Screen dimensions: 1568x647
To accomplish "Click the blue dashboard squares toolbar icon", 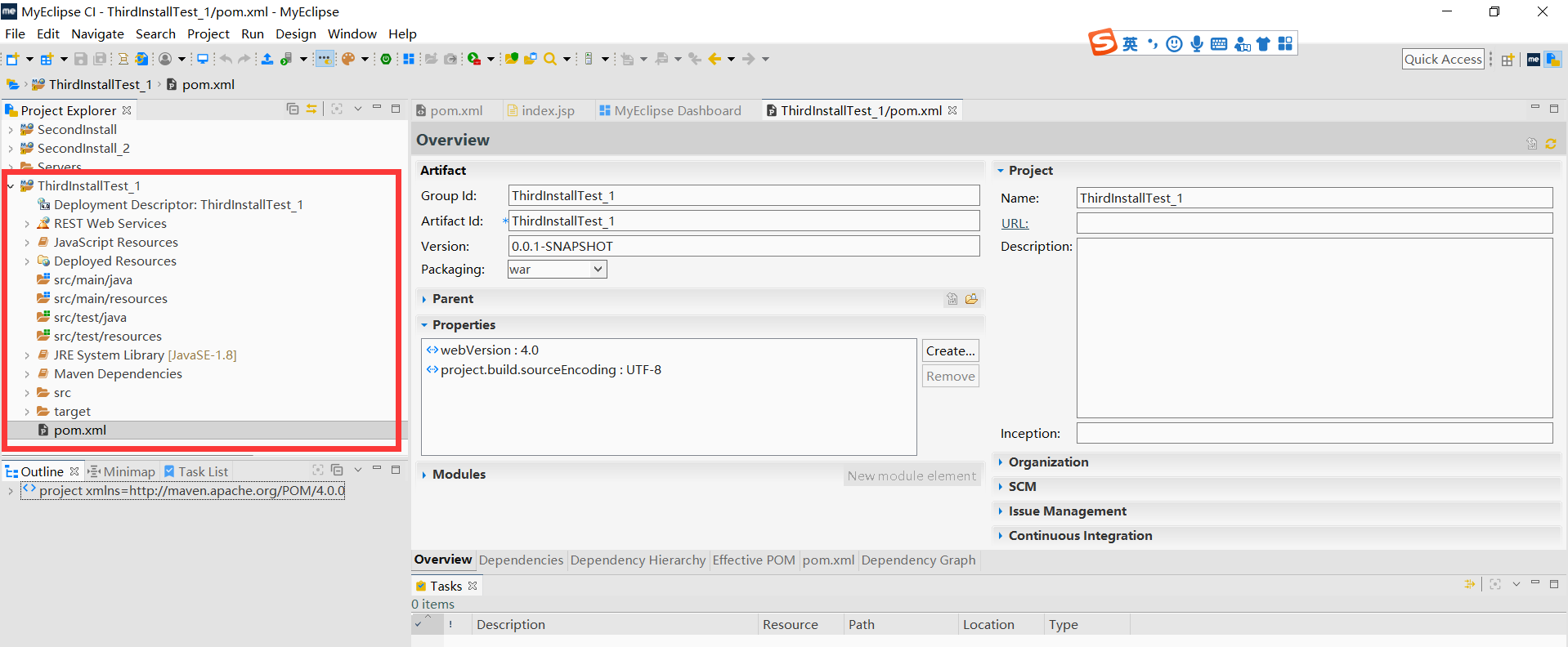I will point(409,59).
